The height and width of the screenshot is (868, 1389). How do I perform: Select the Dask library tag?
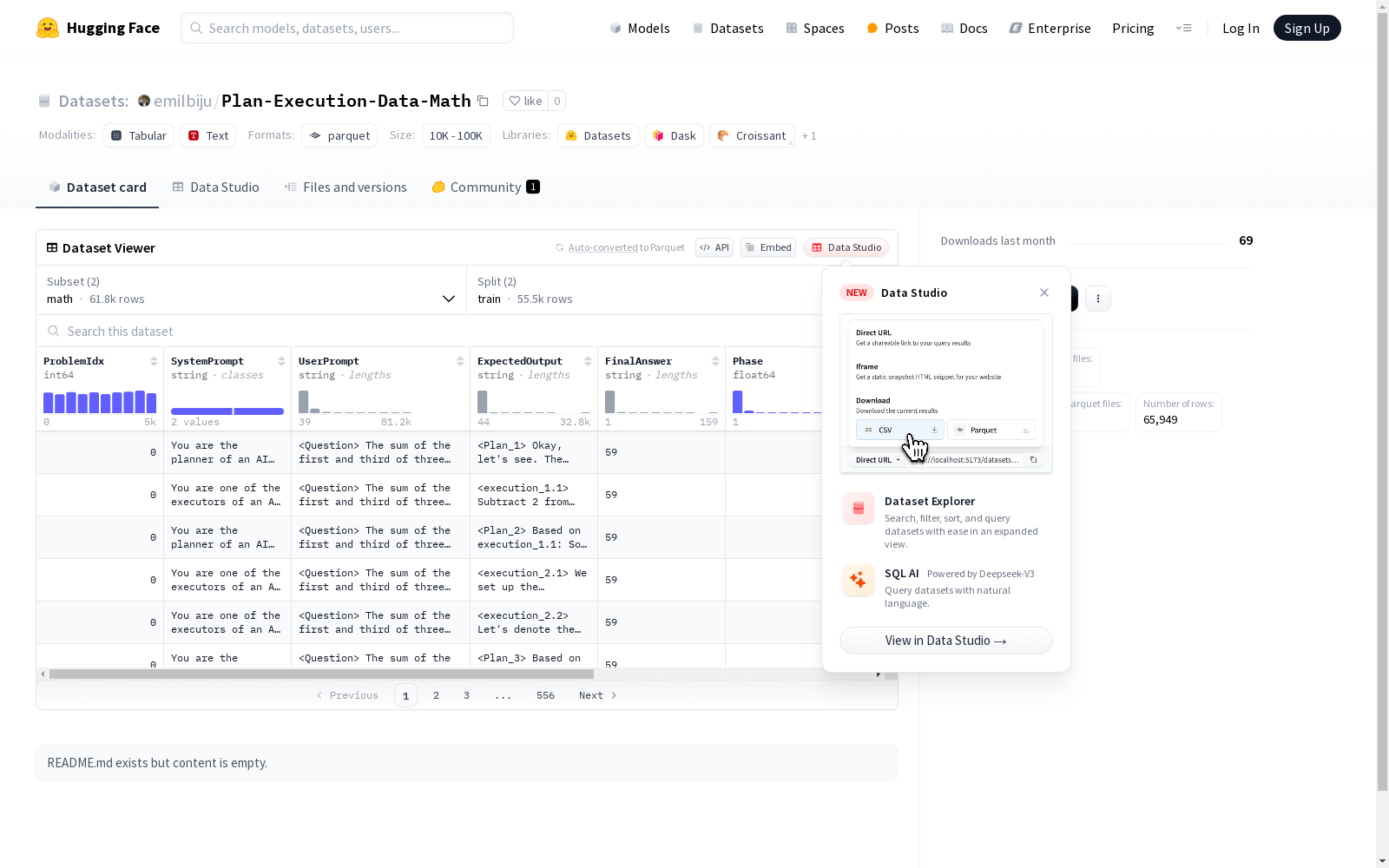coord(674,135)
